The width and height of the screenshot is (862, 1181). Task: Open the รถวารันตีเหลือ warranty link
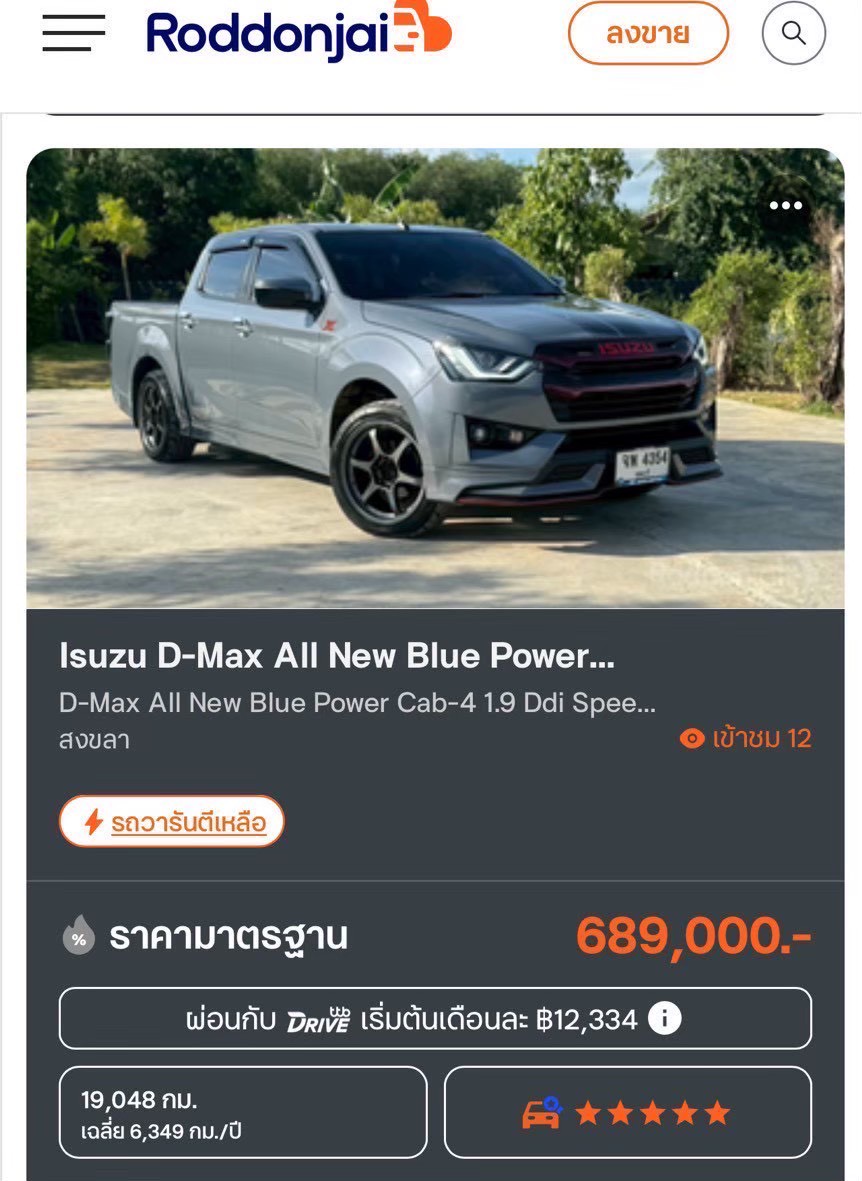[x=188, y=822]
